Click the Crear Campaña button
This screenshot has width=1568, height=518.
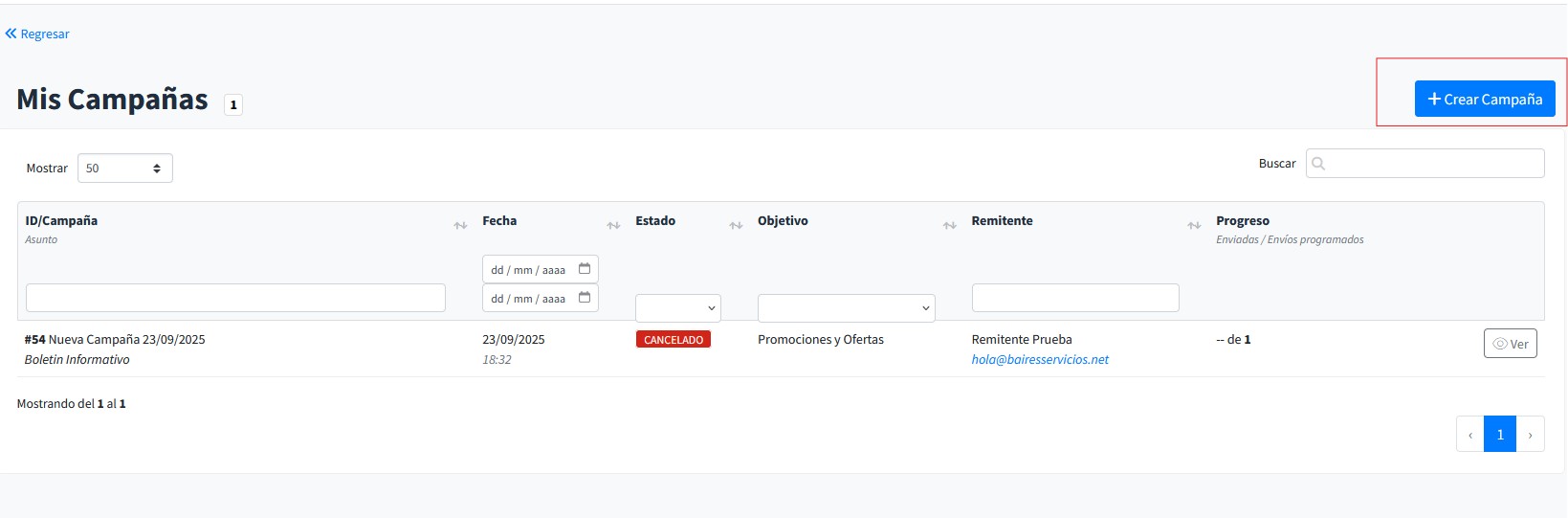coord(1484,99)
